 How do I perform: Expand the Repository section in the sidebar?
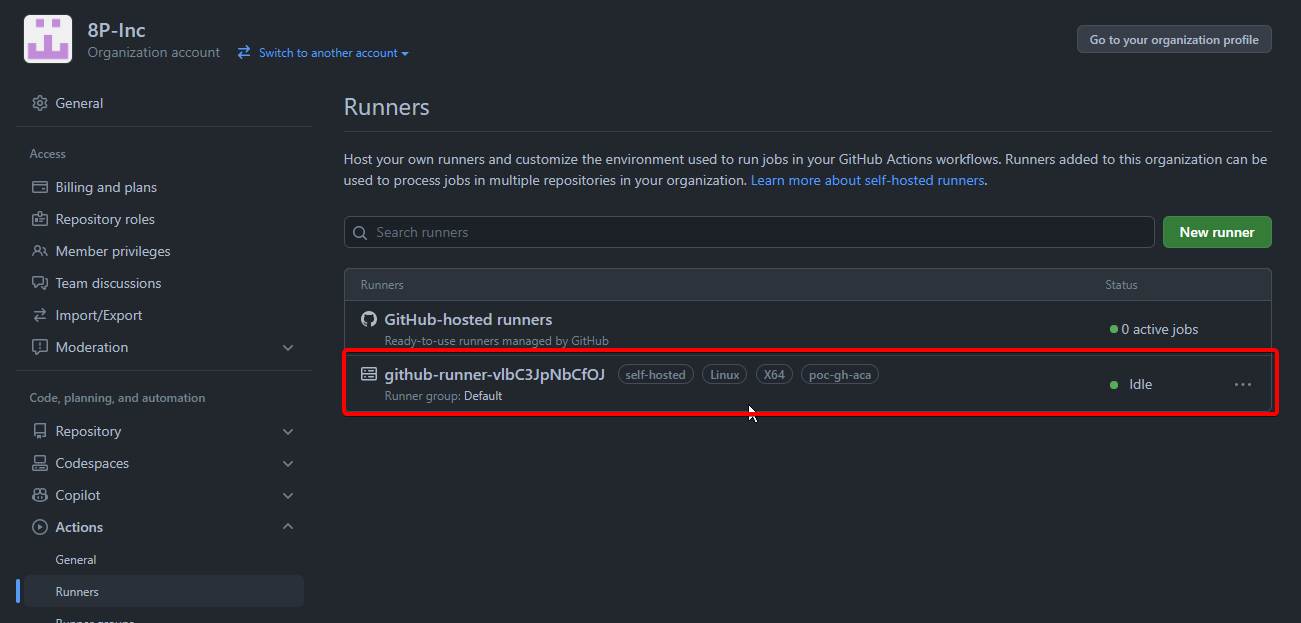[x=288, y=431]
